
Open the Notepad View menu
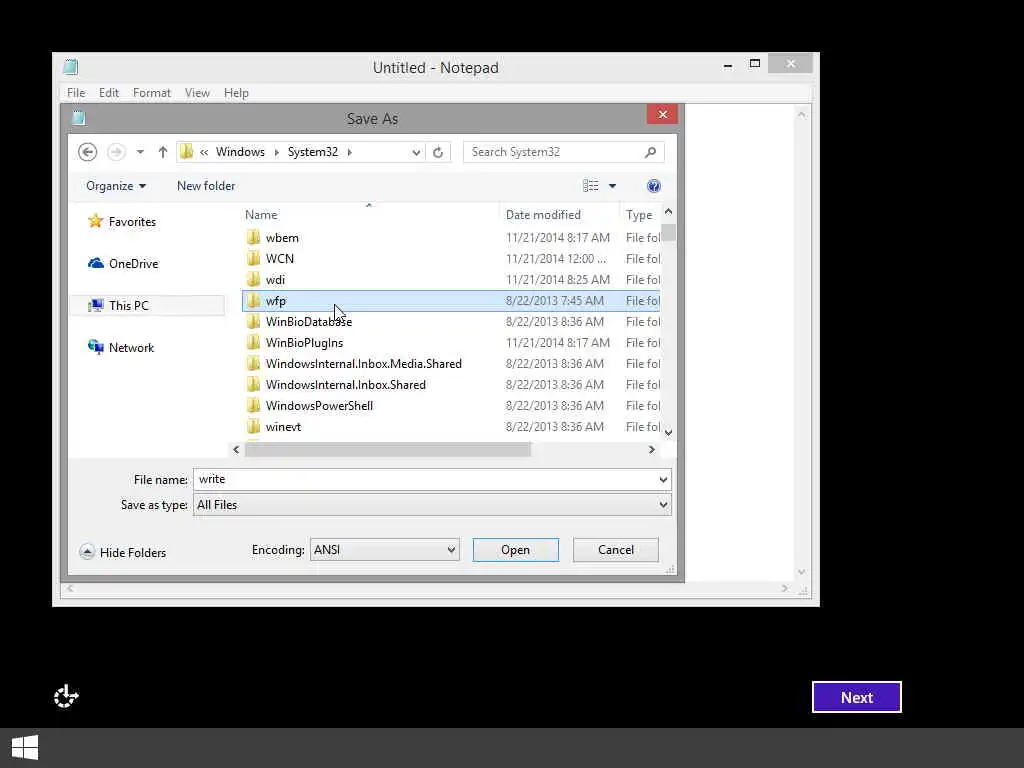coord(197,93)
